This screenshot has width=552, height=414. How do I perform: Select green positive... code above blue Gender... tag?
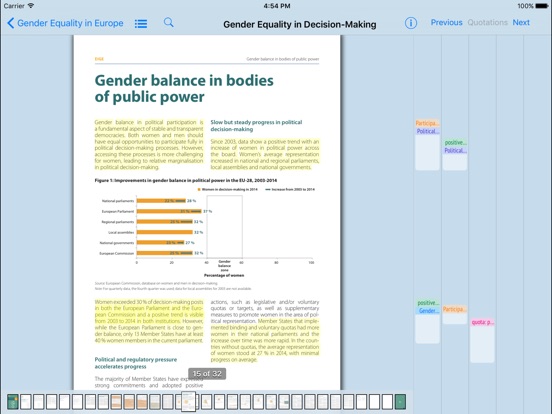pyautogui.click(x=427, y=303)
